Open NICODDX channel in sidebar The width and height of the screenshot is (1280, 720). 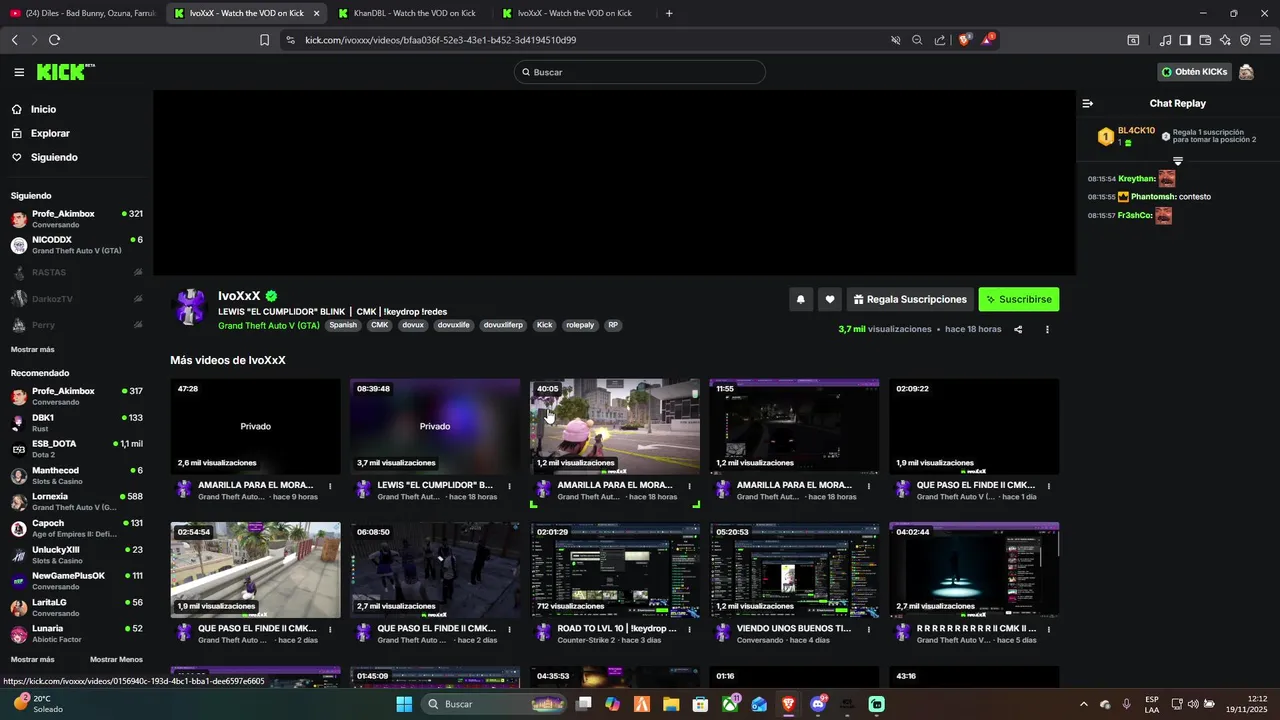click(x=76, y=245)
